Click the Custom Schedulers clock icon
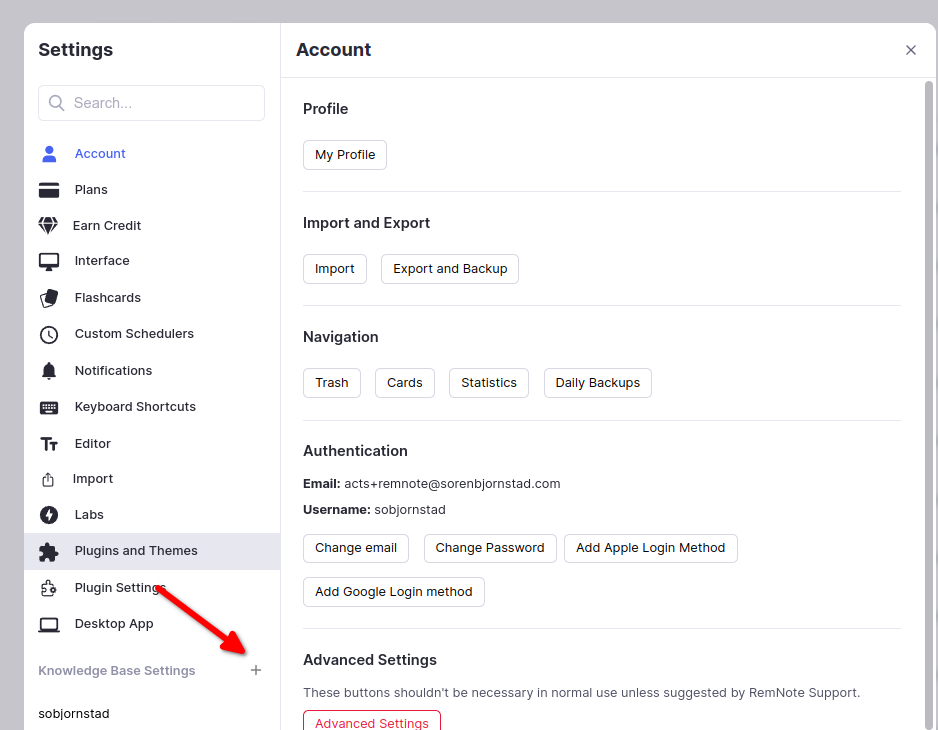Image resolution: width=938 pixels, height=730 pixels. pyautogui.click(x=49, y=334)
